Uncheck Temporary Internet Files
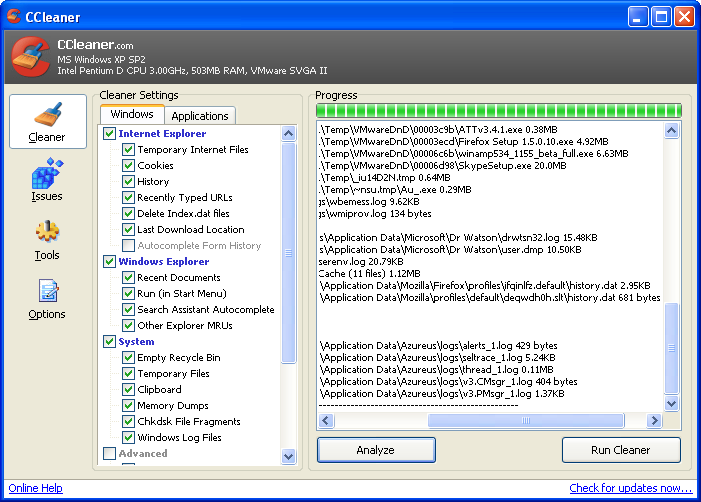This screenshot has width=701, height=502. 129,150
